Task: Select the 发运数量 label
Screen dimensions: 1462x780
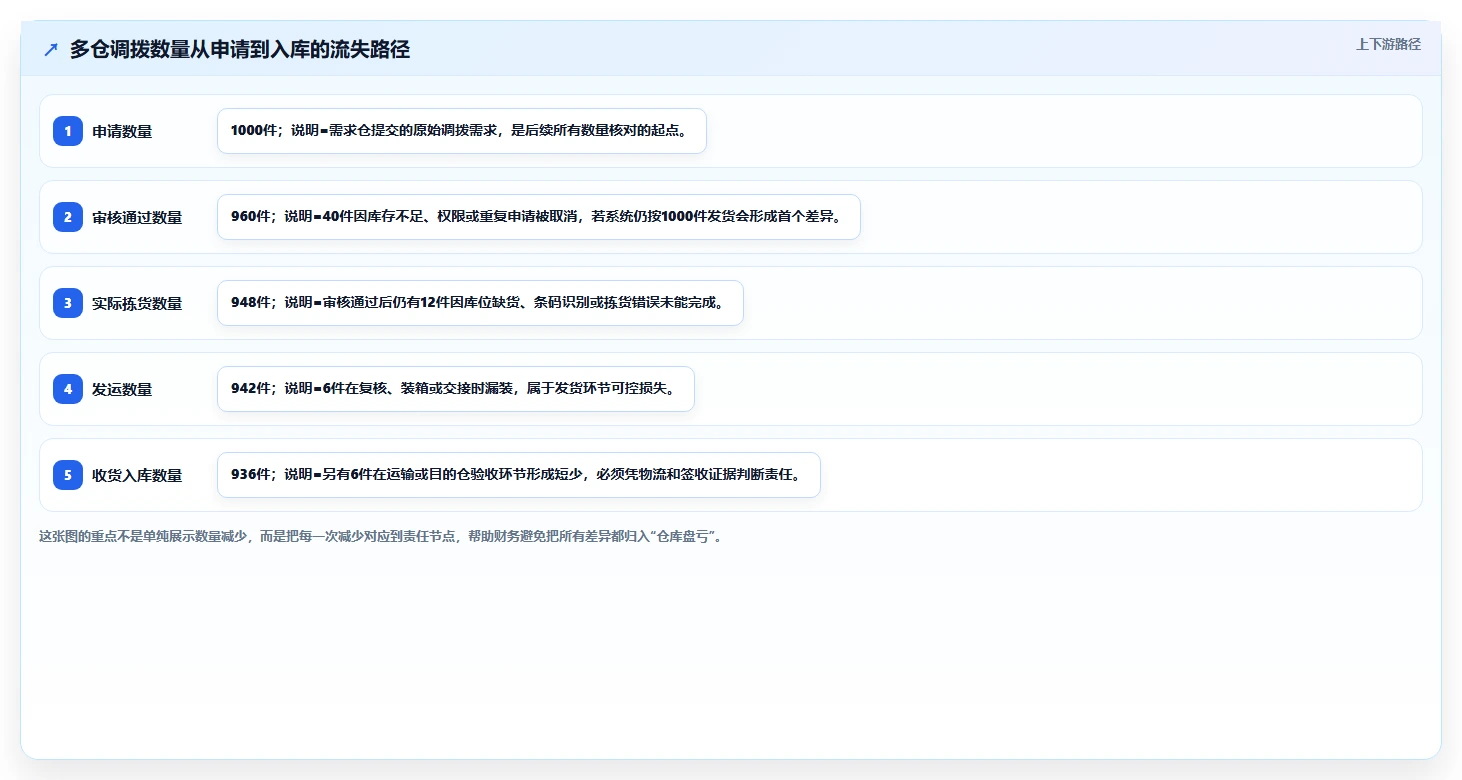Action: point(122,389)
